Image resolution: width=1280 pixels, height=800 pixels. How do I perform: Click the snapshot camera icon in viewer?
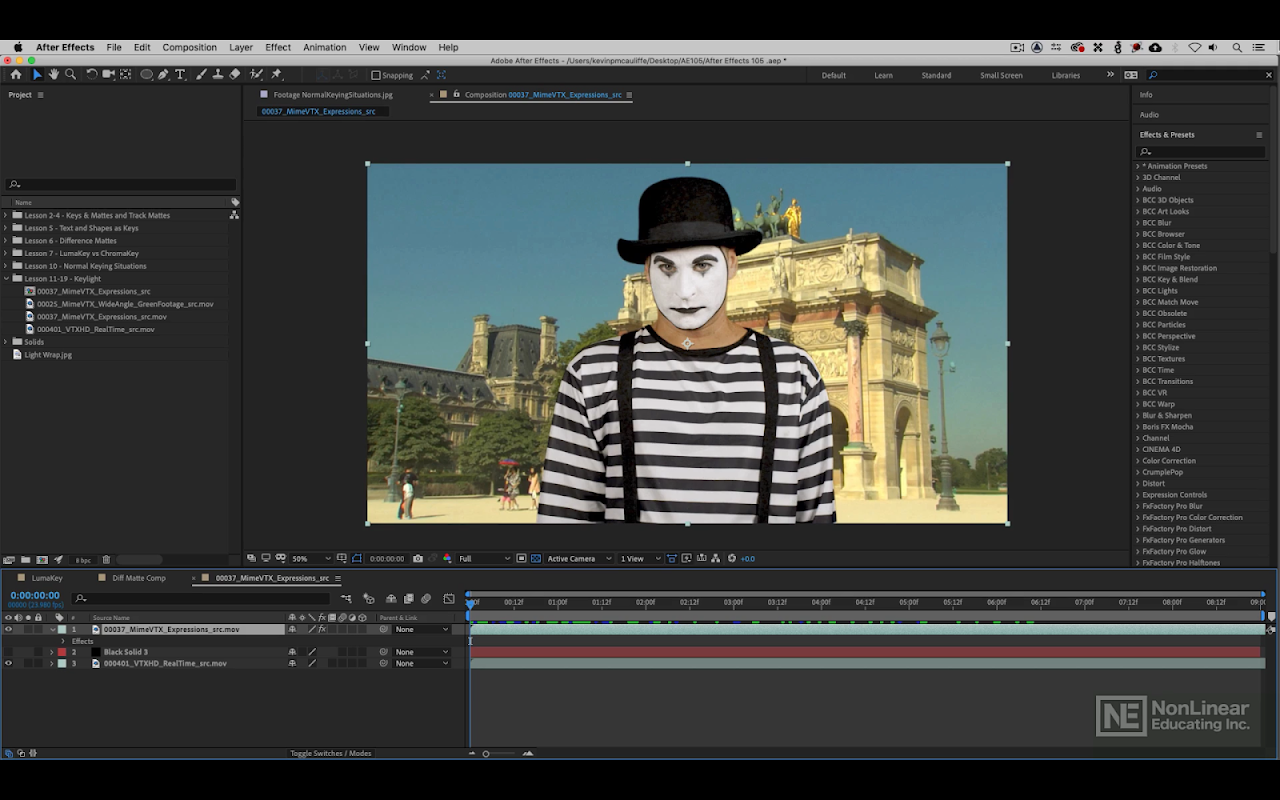point(418,559)
